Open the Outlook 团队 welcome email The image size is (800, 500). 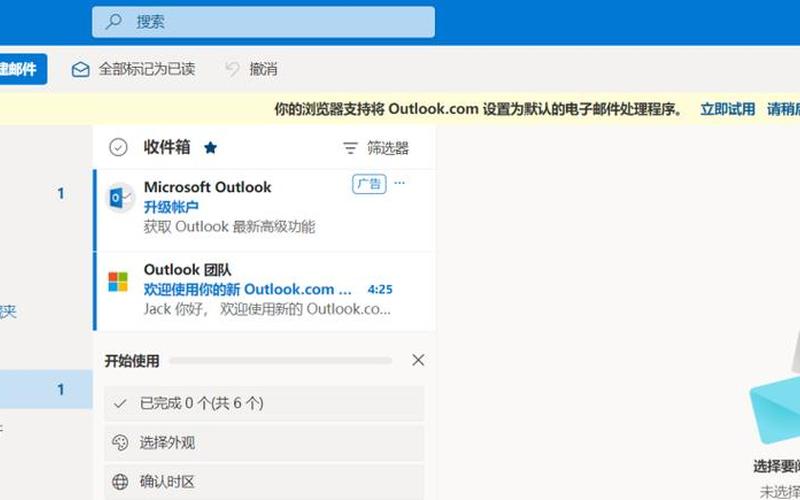[x=264, y=291]
